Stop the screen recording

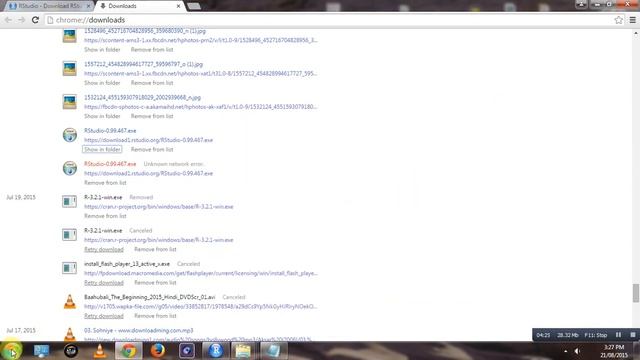click(633, 335)
